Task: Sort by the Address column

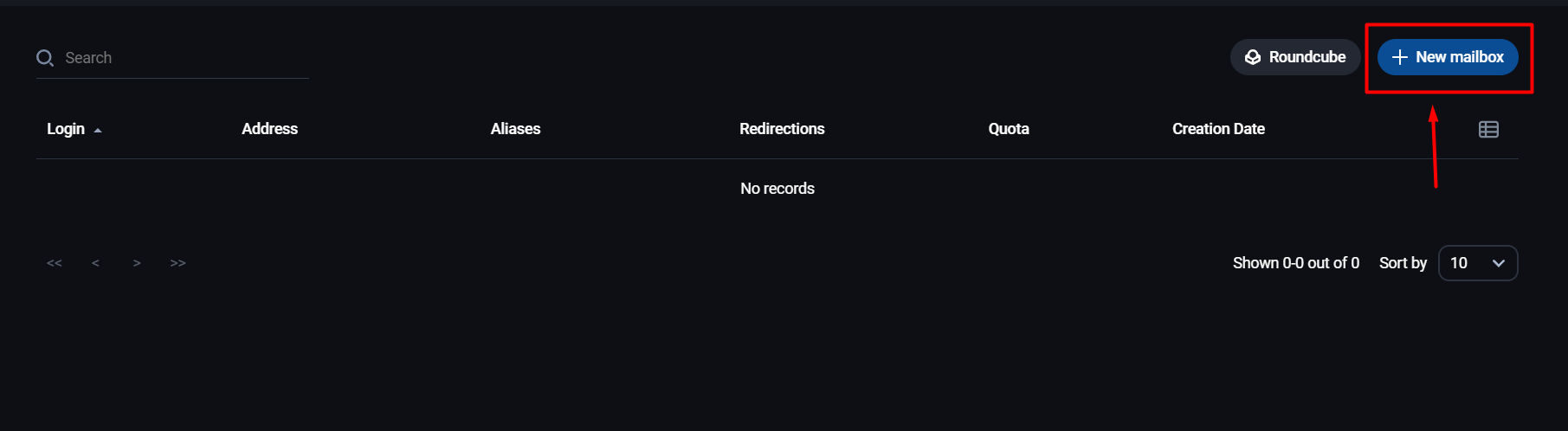Action: coord(269,129)
